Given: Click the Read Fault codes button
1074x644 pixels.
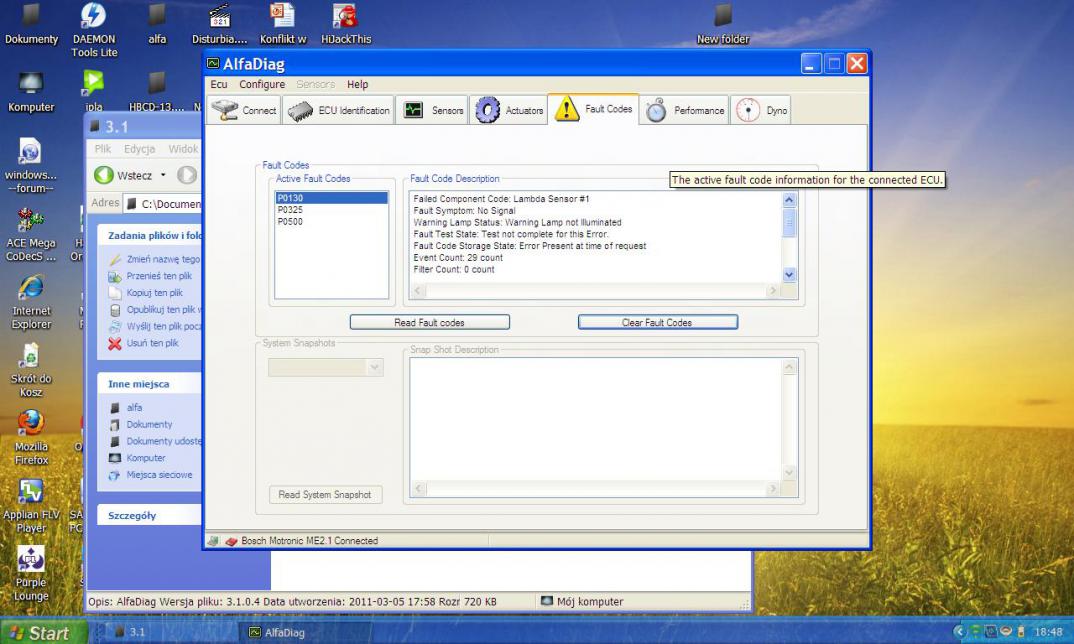Looking at the screenshot, I should pos(429,322).
